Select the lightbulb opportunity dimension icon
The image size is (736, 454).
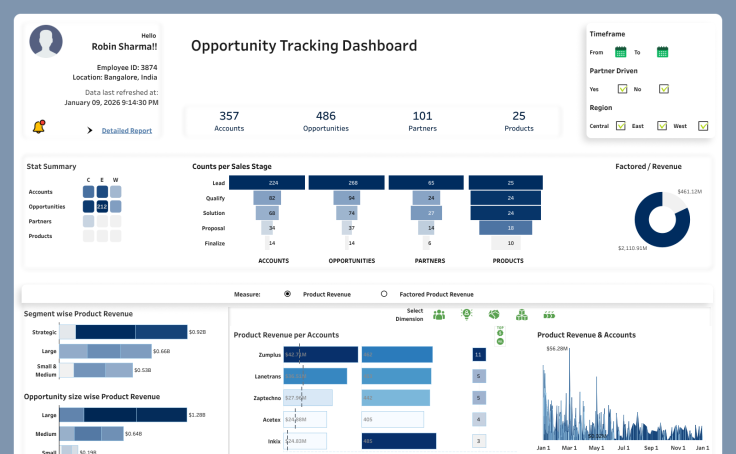click(x=466, y=315)
